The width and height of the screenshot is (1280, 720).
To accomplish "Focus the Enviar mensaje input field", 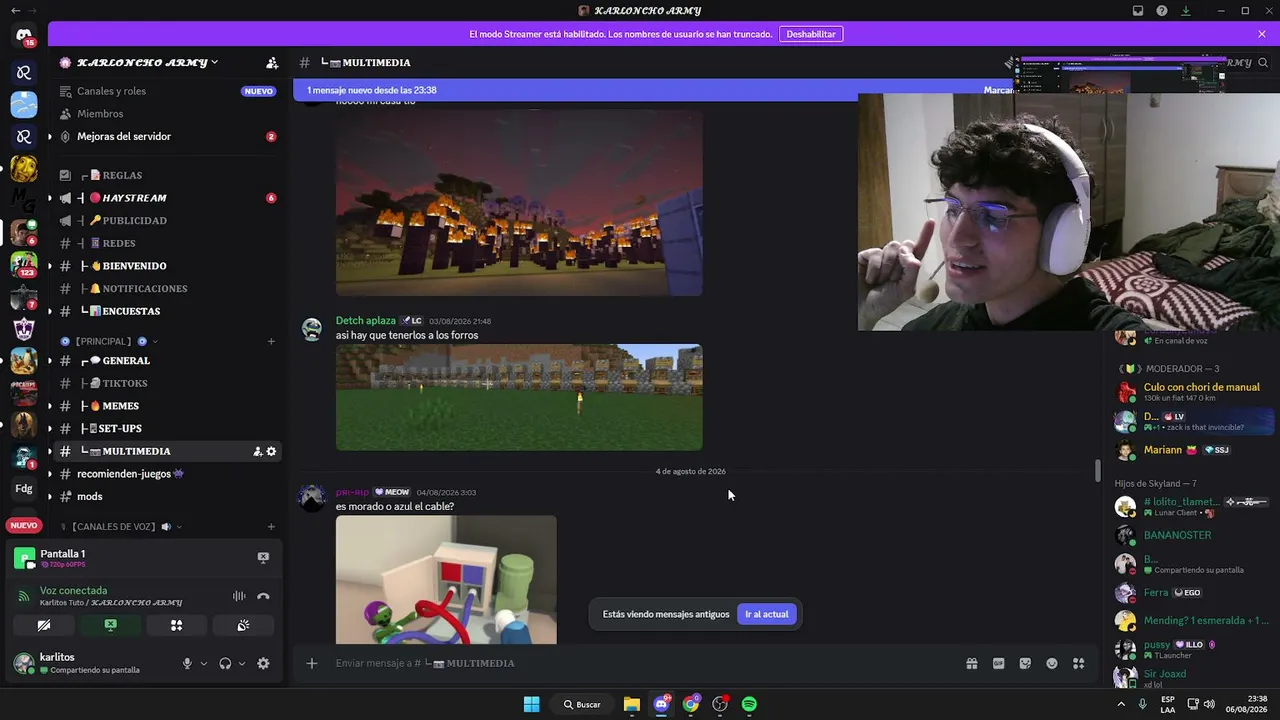I will pyautogui.click(x=640, y=663).
